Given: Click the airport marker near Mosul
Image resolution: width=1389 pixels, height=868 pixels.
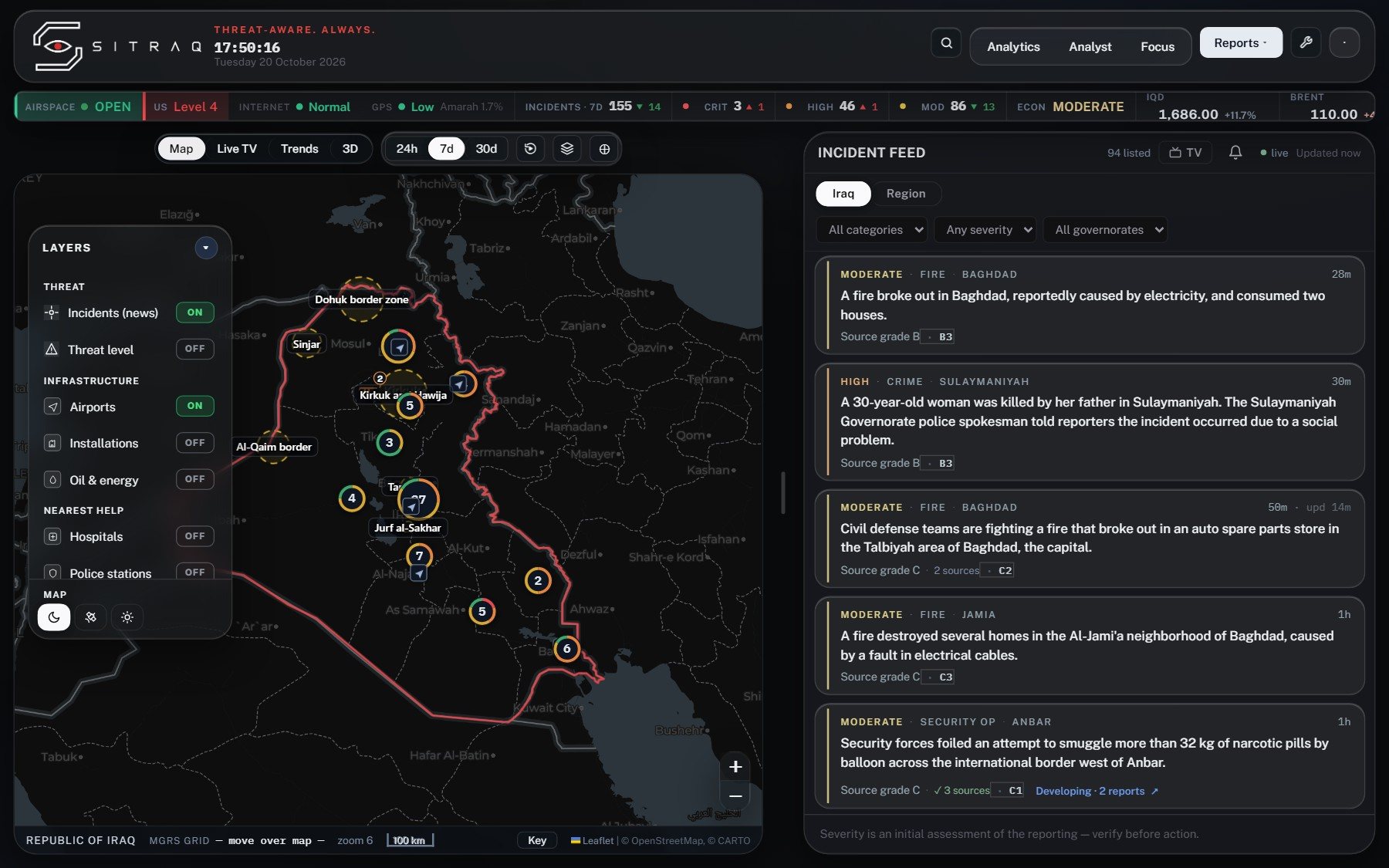Looking at the screenshot, I should [x=398, y=346].
